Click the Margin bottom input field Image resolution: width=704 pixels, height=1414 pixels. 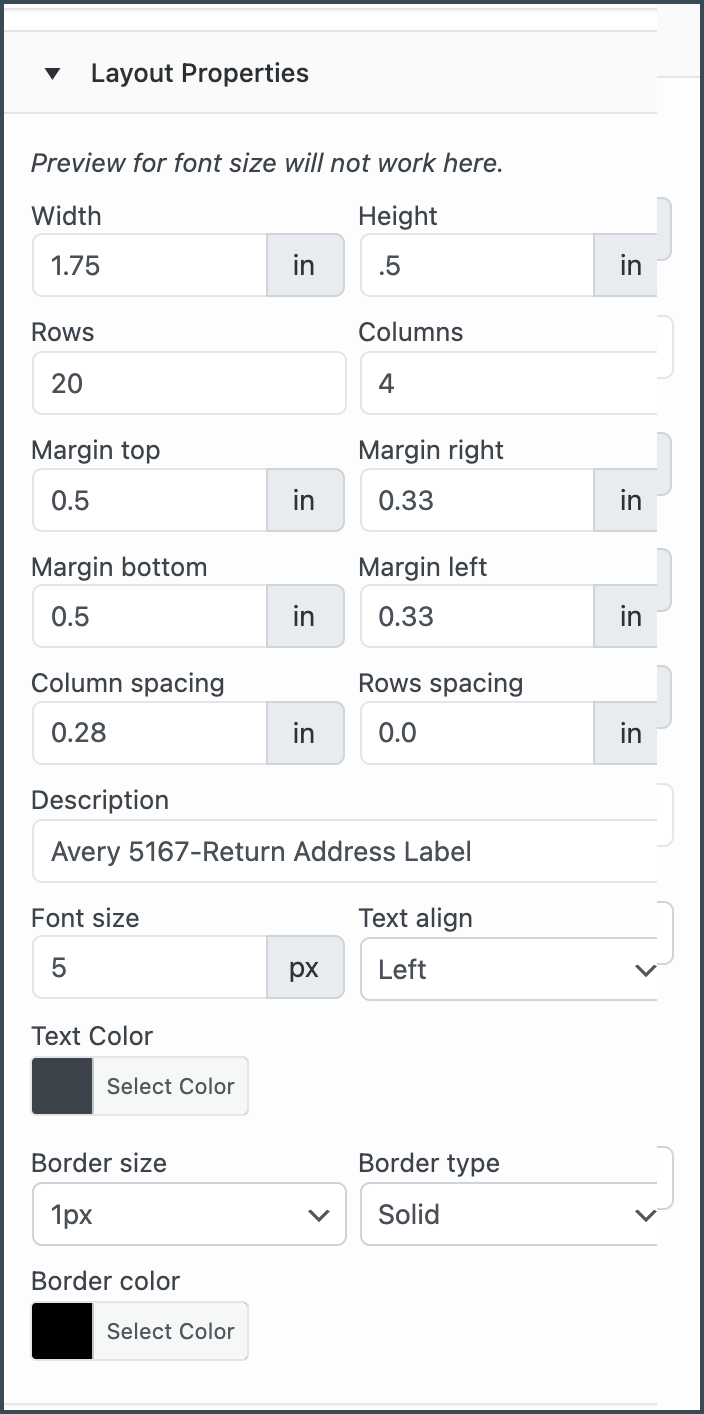click(150, 616)
